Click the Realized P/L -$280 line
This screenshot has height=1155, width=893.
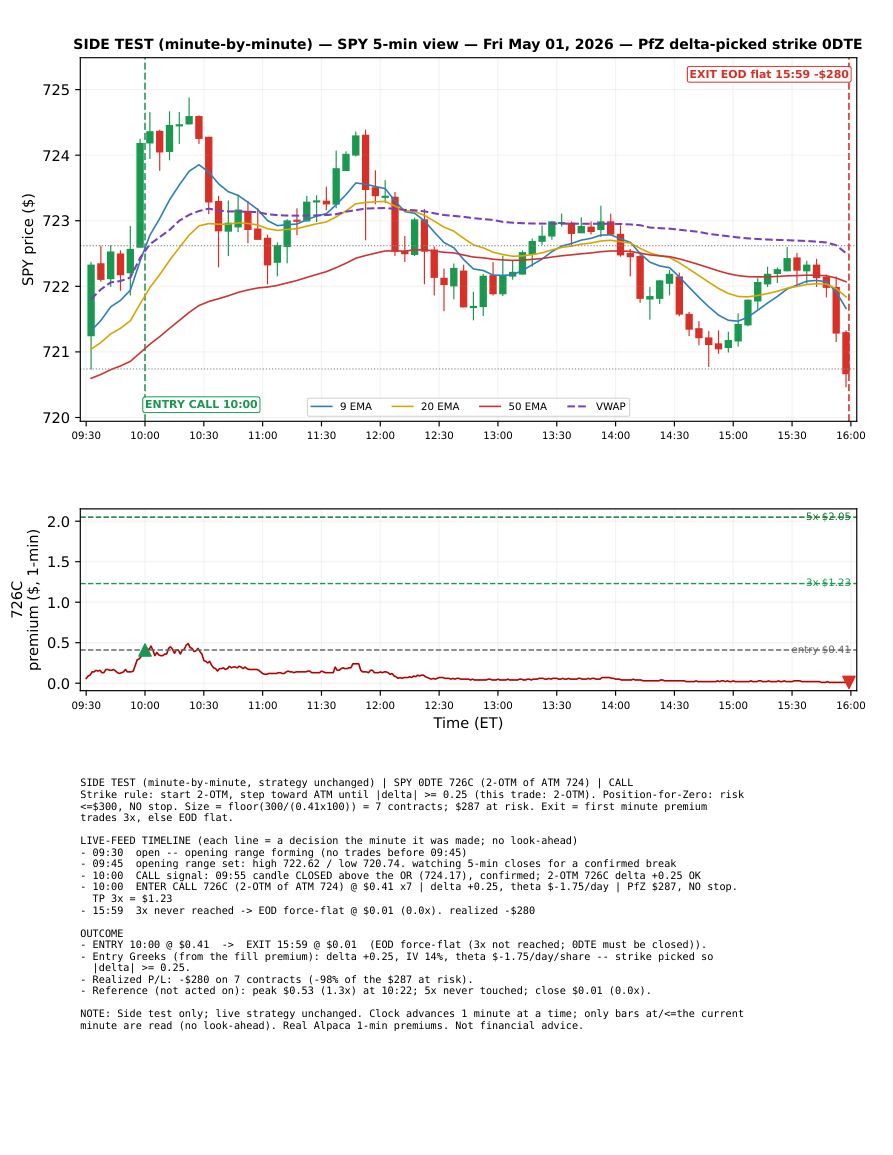pyautogui.click(x=276, y=980)
